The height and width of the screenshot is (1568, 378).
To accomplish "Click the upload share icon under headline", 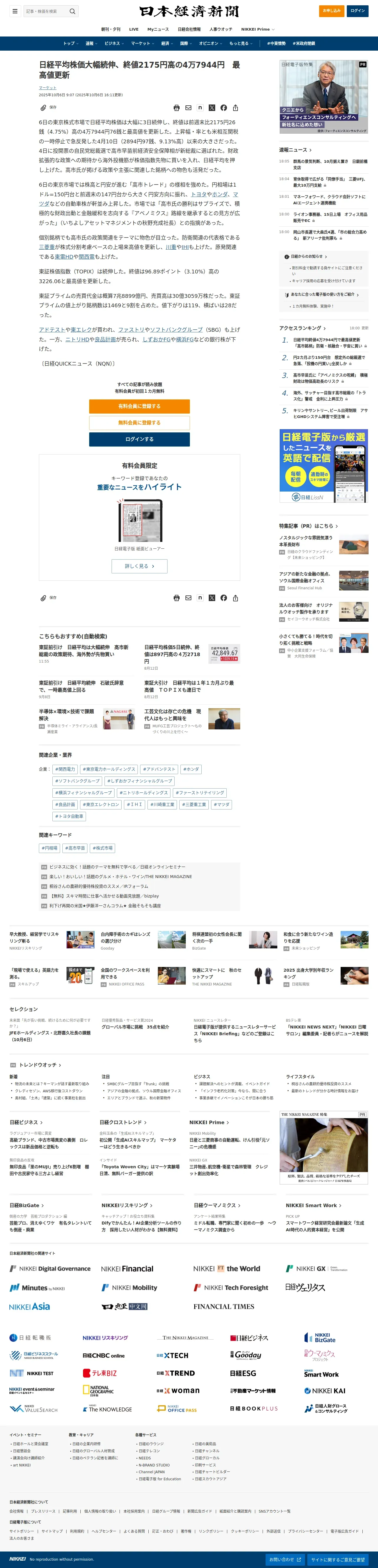I will click(236, 108).
